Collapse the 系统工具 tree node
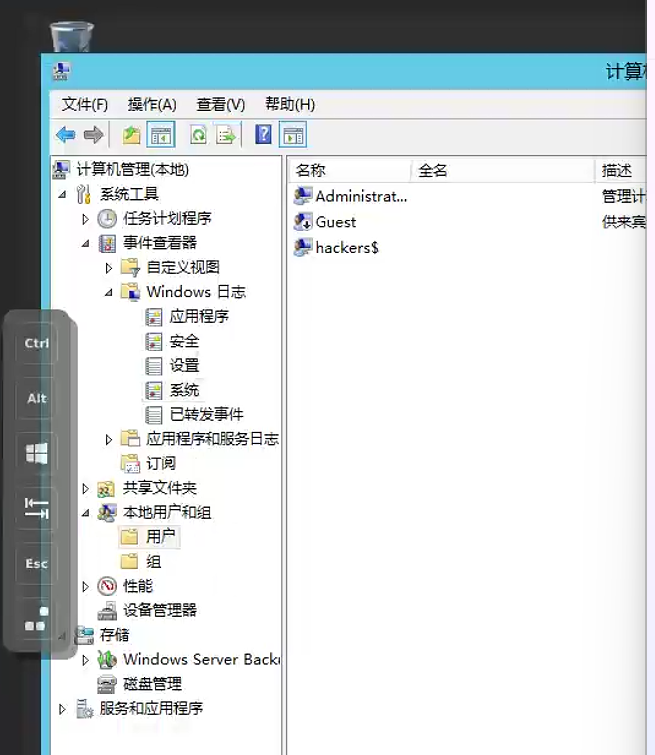This screenshot has width=655, height=755. [62, 195]
